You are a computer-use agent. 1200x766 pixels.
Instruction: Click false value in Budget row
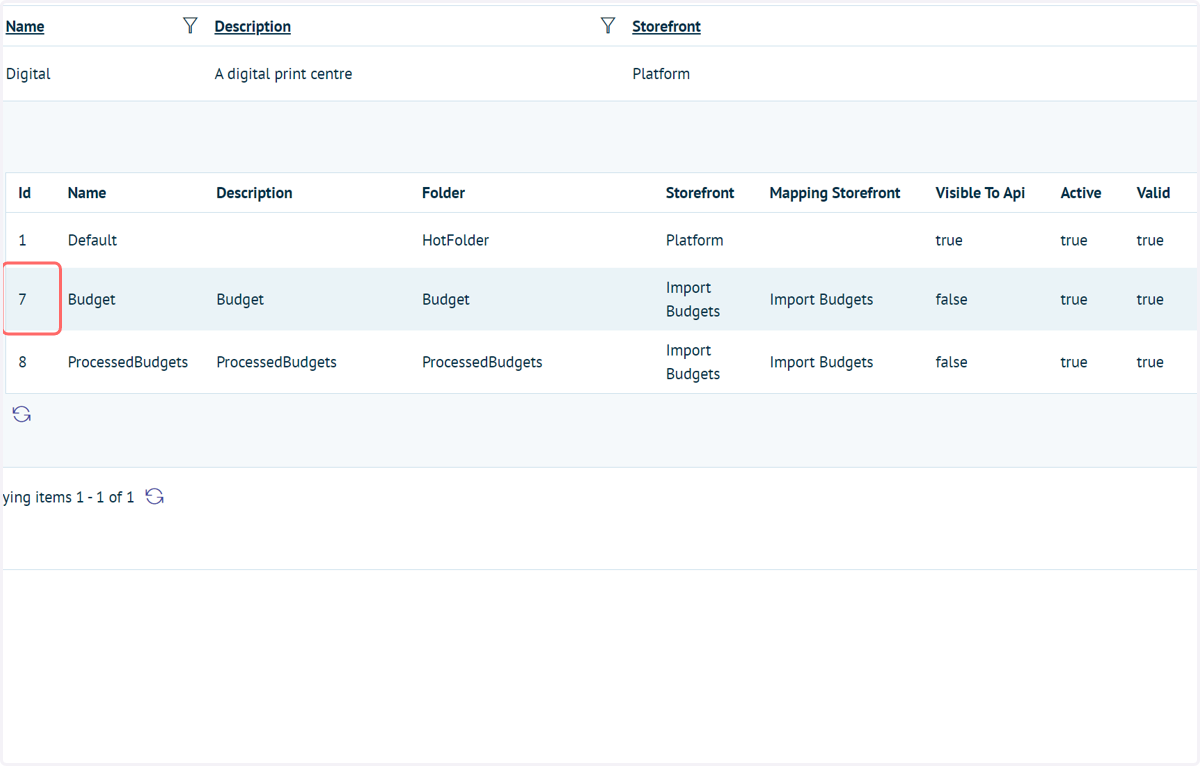click(951, 299)
